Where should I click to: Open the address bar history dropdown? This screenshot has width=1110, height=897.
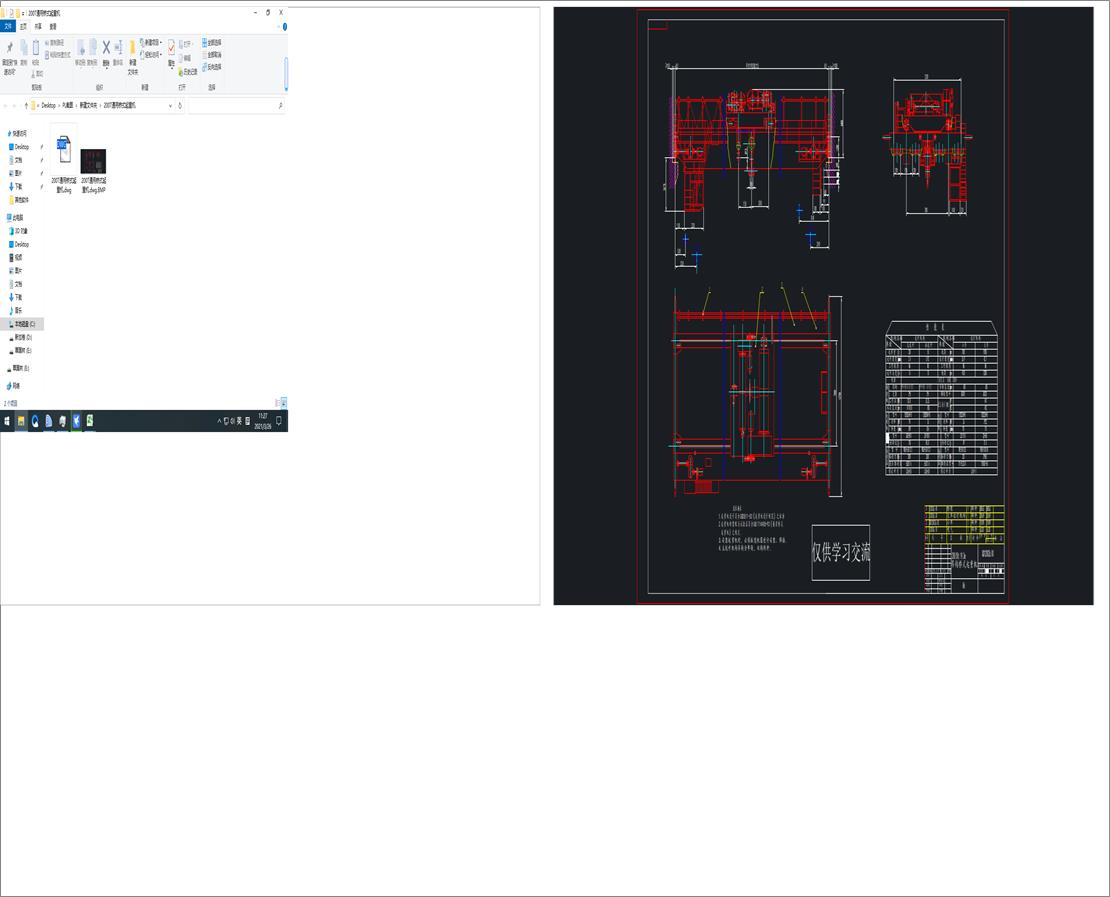point(170,106)
